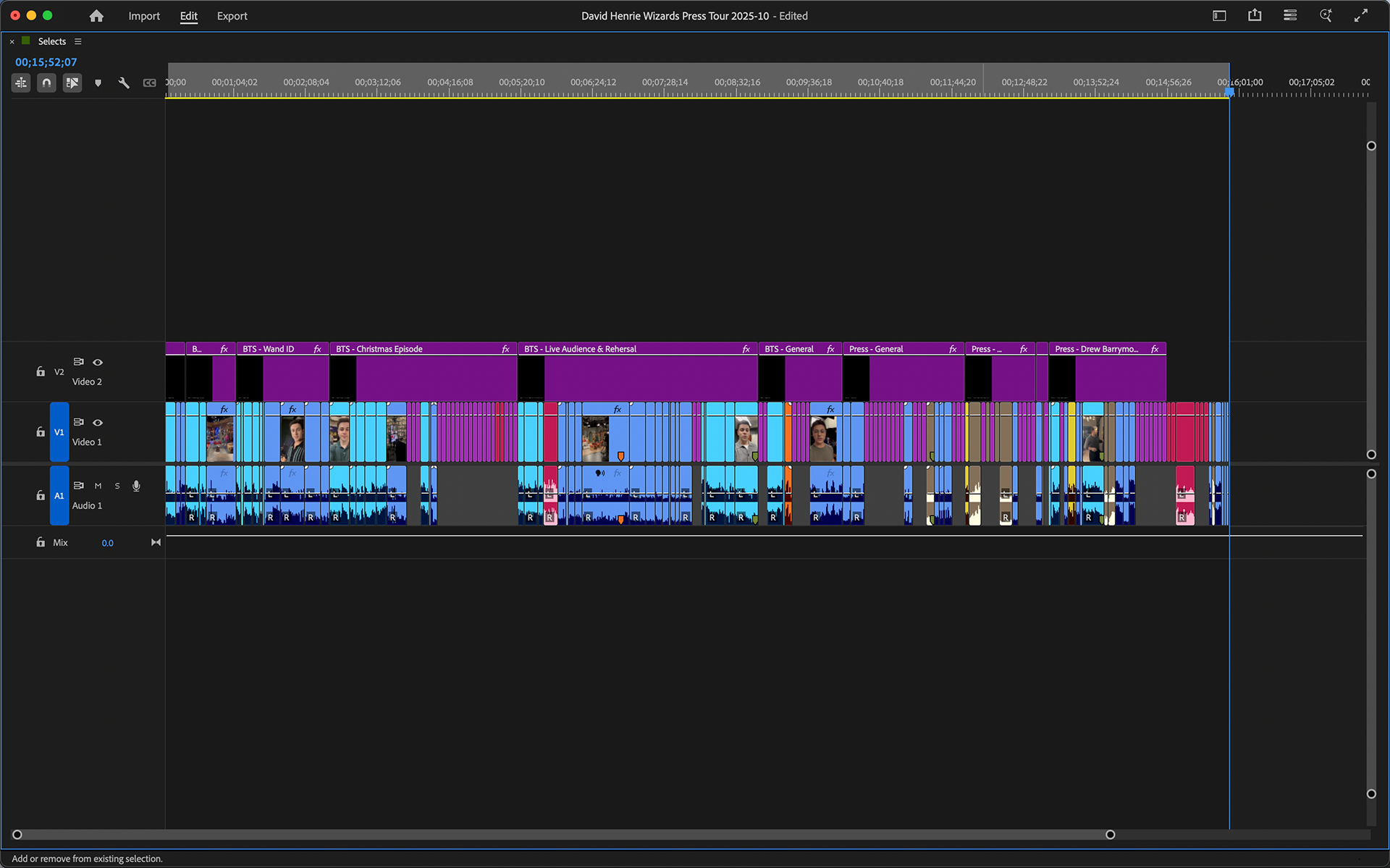
Task: Click the full-screen expand icon
Action: coord(1362,15)
